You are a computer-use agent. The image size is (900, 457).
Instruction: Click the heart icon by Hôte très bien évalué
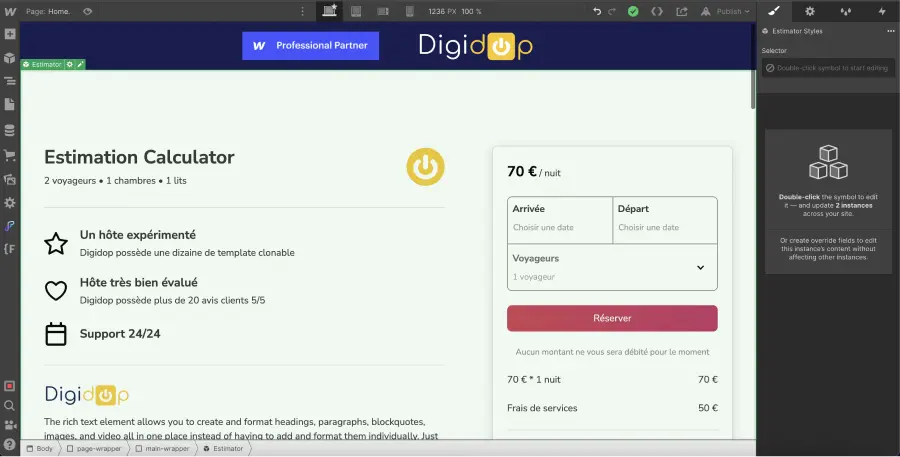(56, 291)
